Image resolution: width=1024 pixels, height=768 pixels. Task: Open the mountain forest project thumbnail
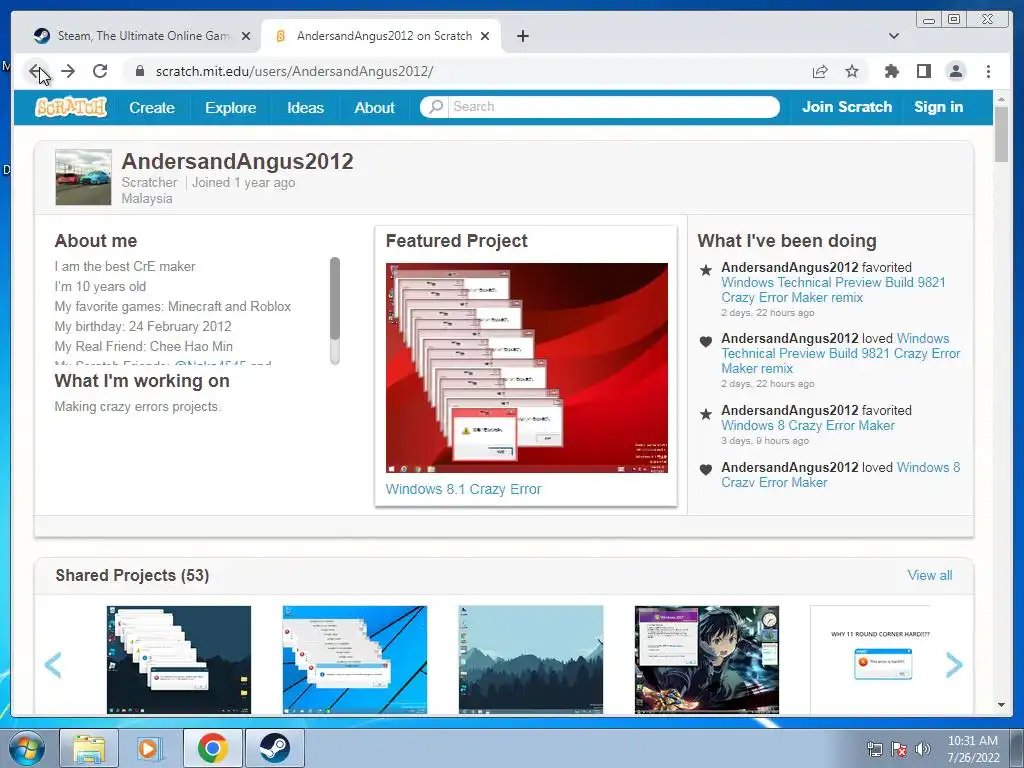(531, 660)
